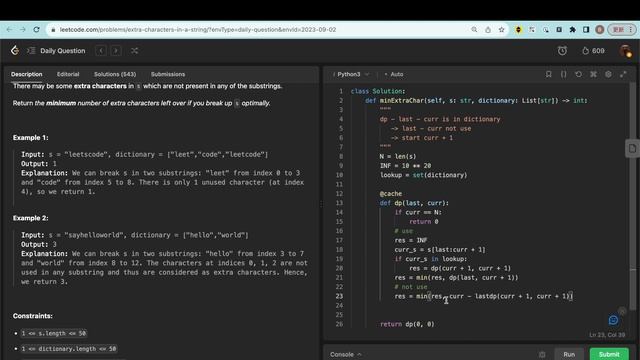Click the 'class Solution:' line
The height and width of the screenshot is (360, 640).
point(378,91)
